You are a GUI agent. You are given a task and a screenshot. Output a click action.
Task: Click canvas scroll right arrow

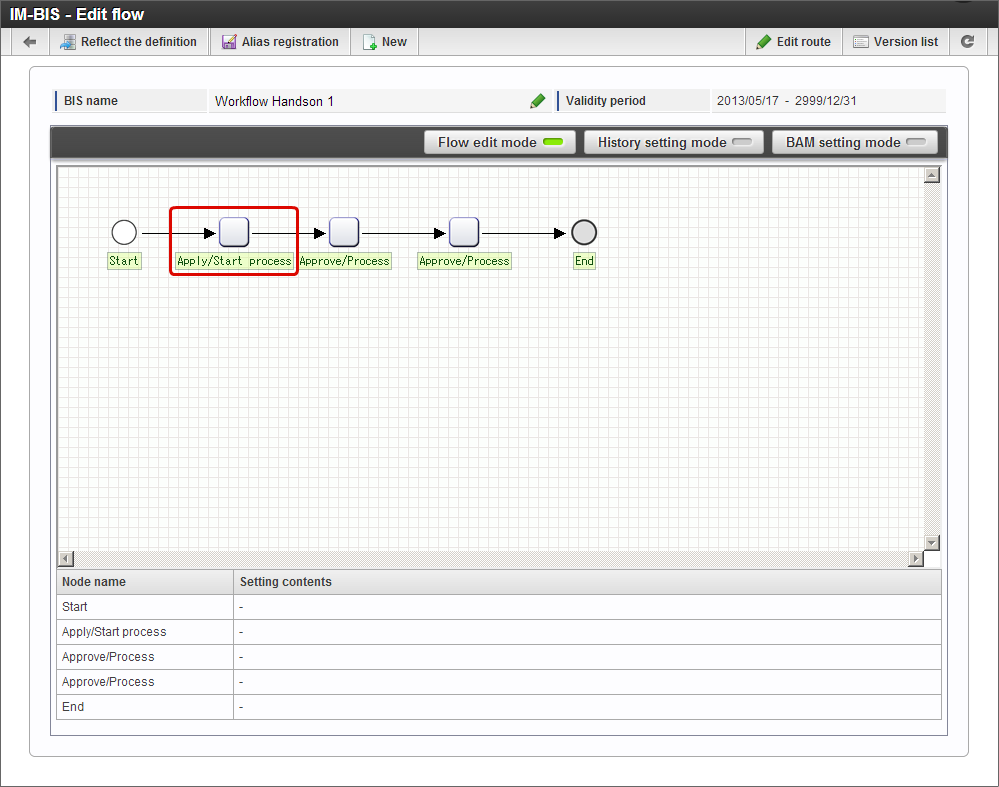pyautogui.click(x=916, y=559)
